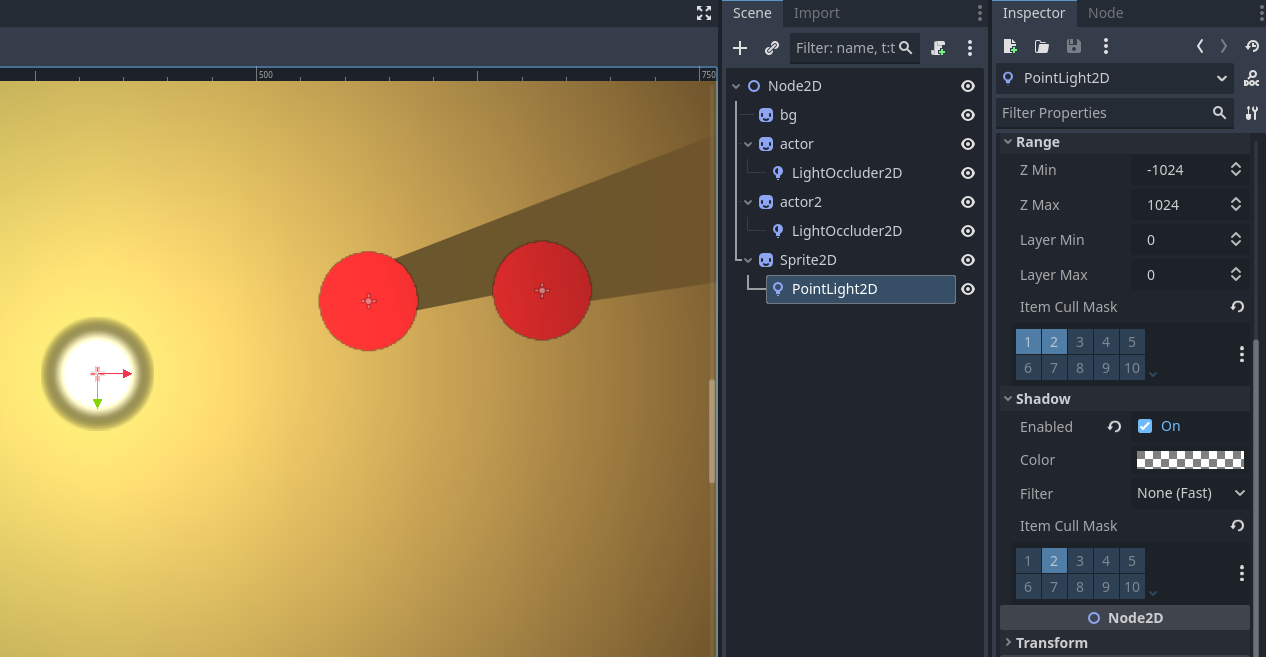This screenshot has width=1266, height=657.
Task: Save the currently edited resource
Action: (1073, 46)
